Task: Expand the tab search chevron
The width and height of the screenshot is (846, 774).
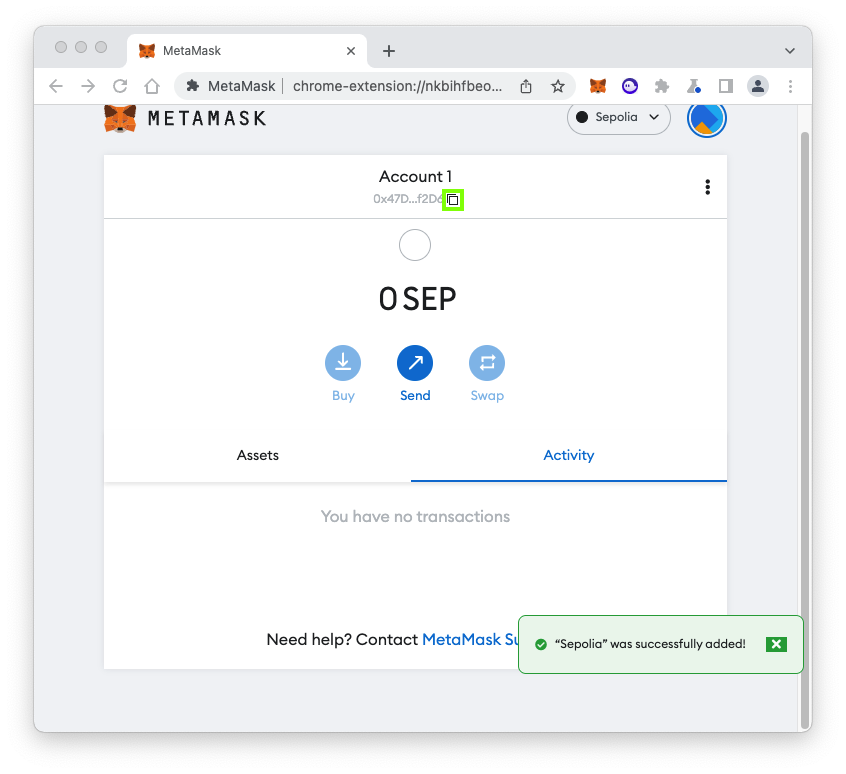Action: tap(790, 51)
